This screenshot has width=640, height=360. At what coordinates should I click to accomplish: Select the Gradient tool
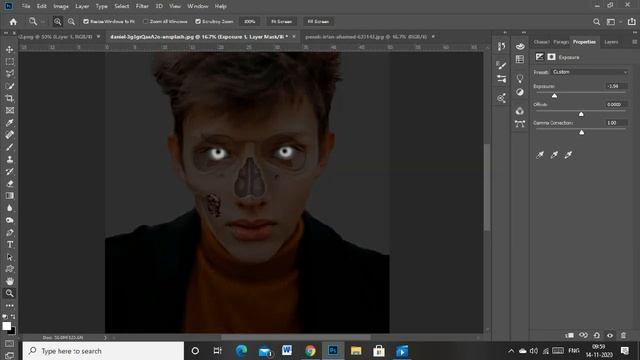click(x=9, y=196)
